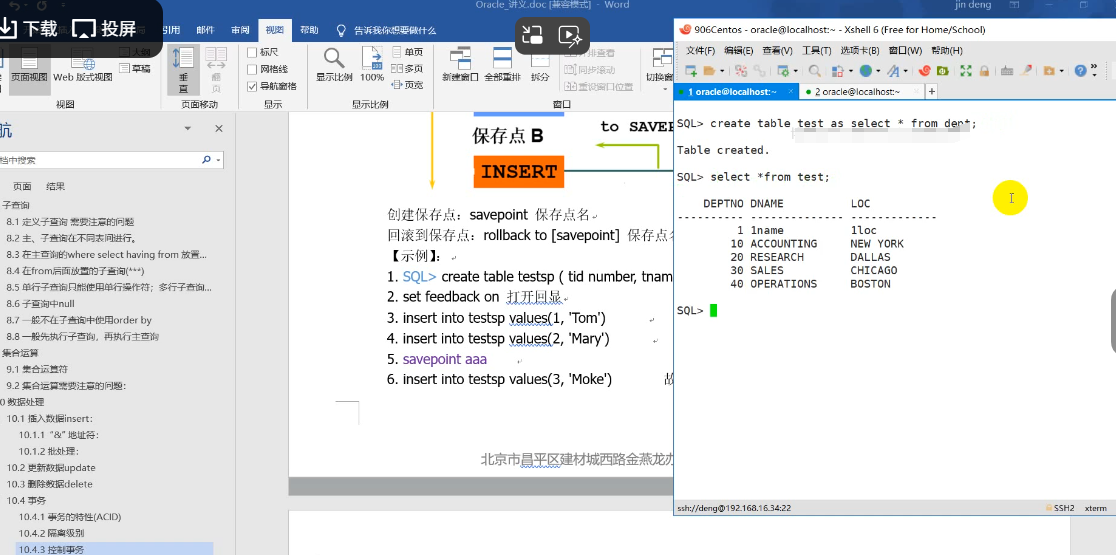This screenshot has height=555, width=1116.
Task: Click the font icon in Xshell toolbar
Action: pos(893,71)
